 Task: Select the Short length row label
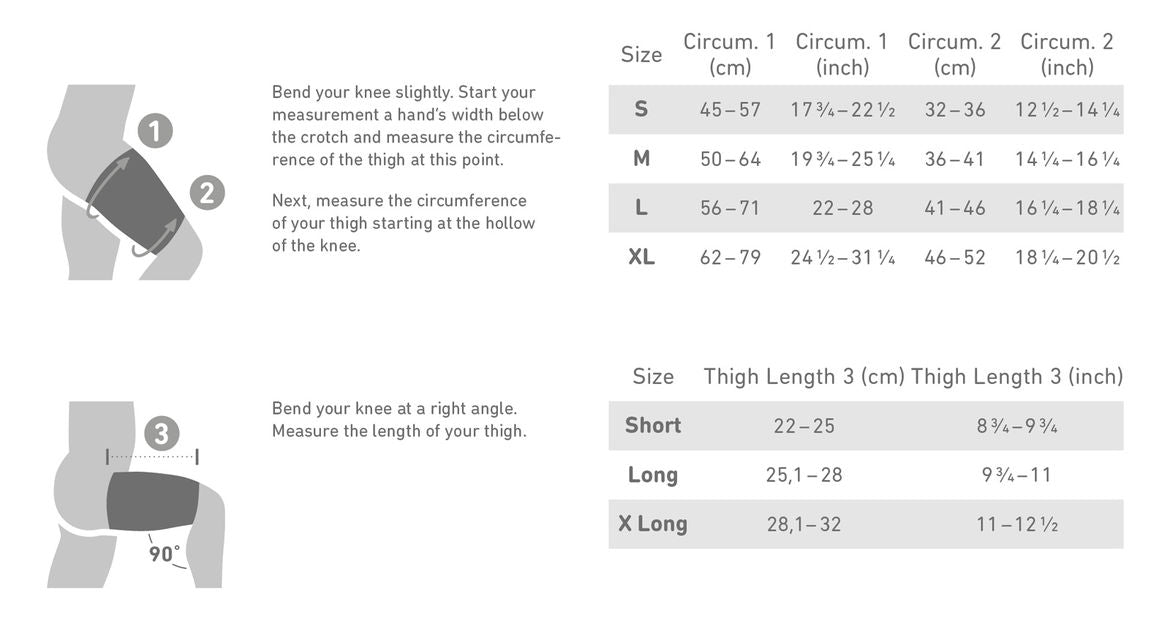[x=653, y=425]
